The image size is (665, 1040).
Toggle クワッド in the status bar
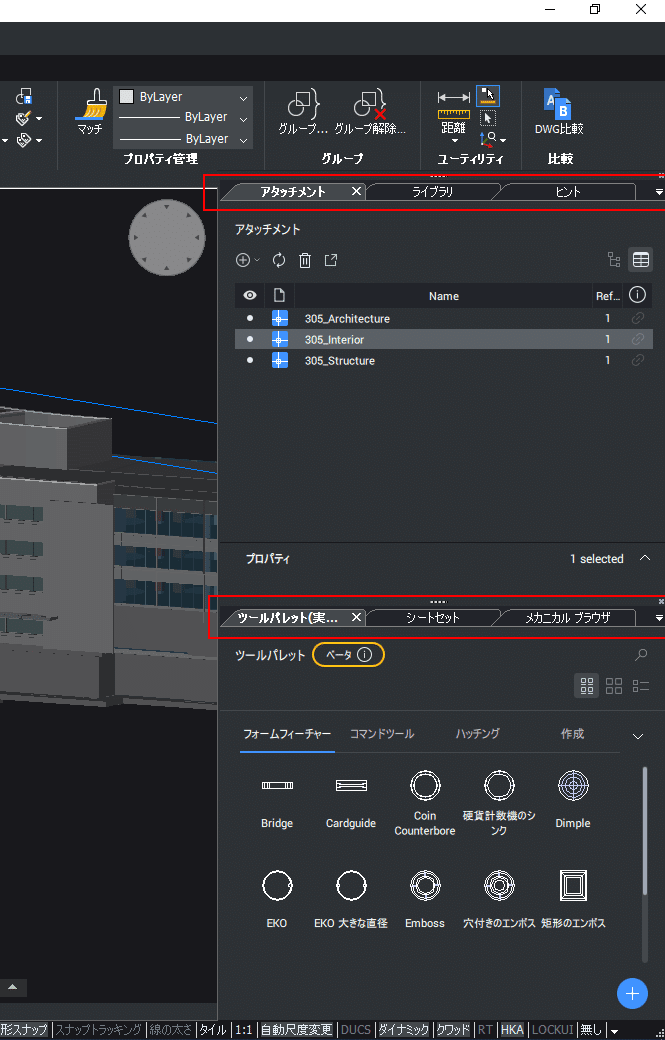[453, 1029]
